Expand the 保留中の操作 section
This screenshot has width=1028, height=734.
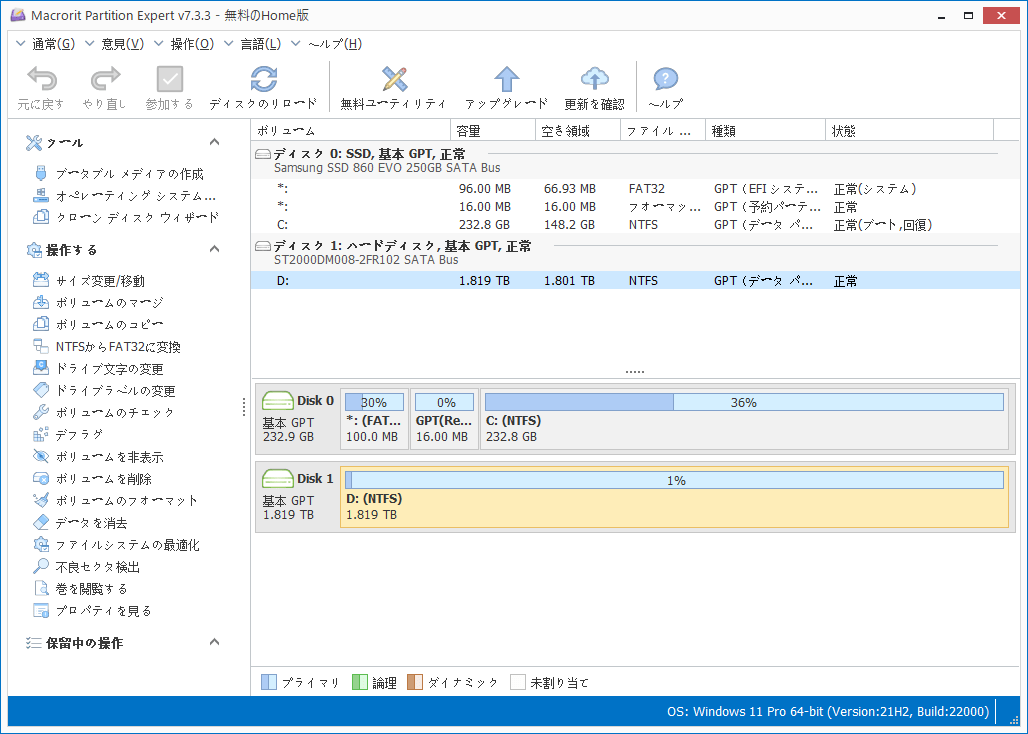coord(214,643)
